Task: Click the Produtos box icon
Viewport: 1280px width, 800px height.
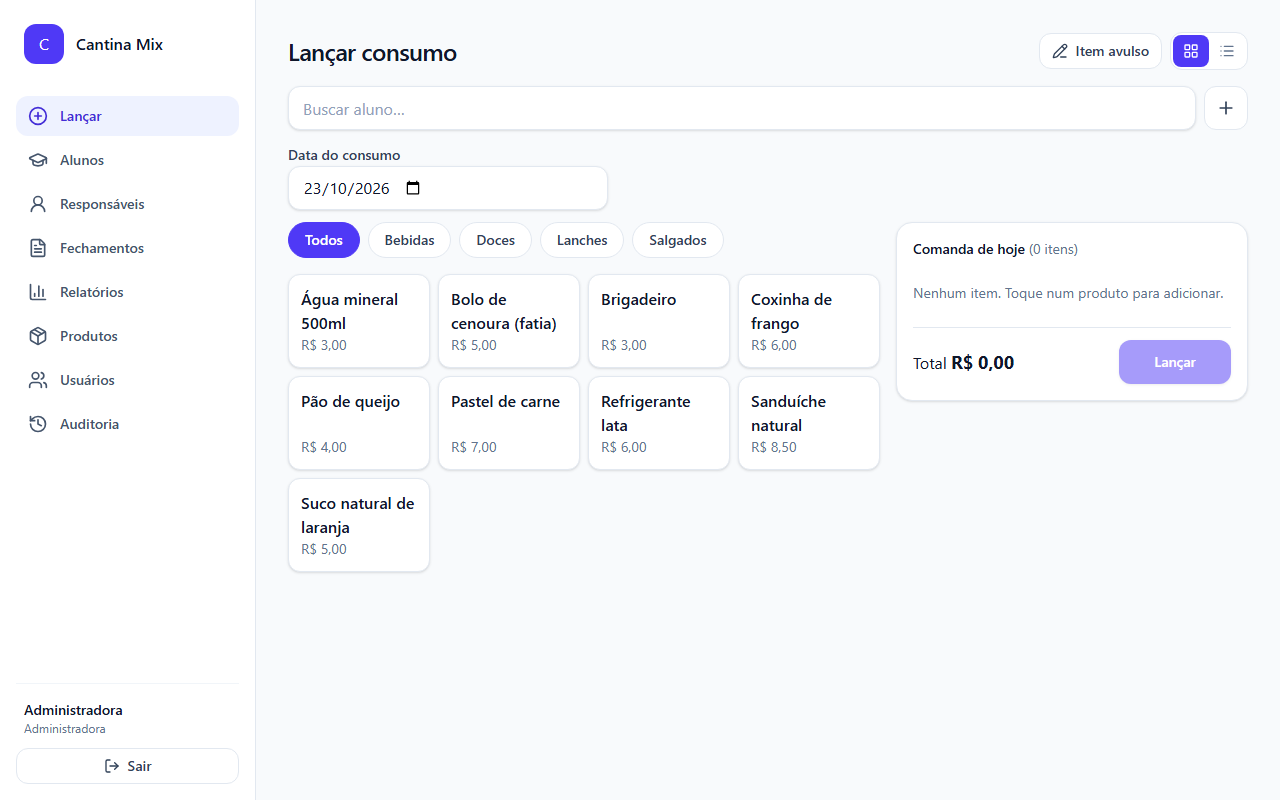Action: tap(38, 336)
